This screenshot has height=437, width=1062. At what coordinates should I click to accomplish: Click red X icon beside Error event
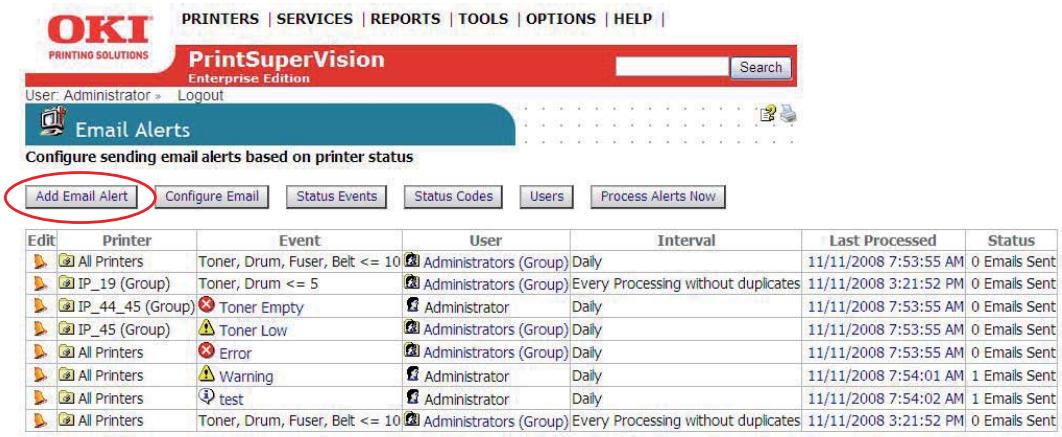click(x=207, y=351)
